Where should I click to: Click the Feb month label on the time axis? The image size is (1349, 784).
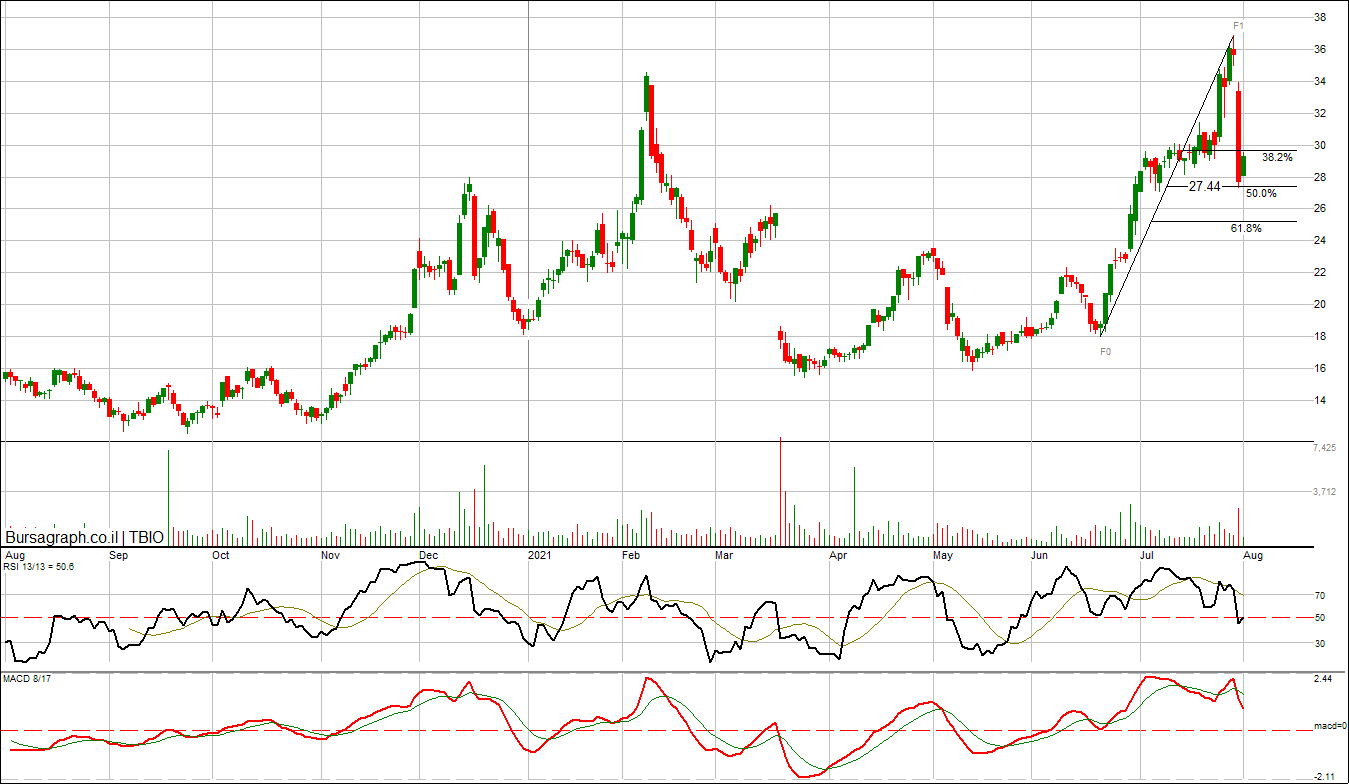point(631,554)
